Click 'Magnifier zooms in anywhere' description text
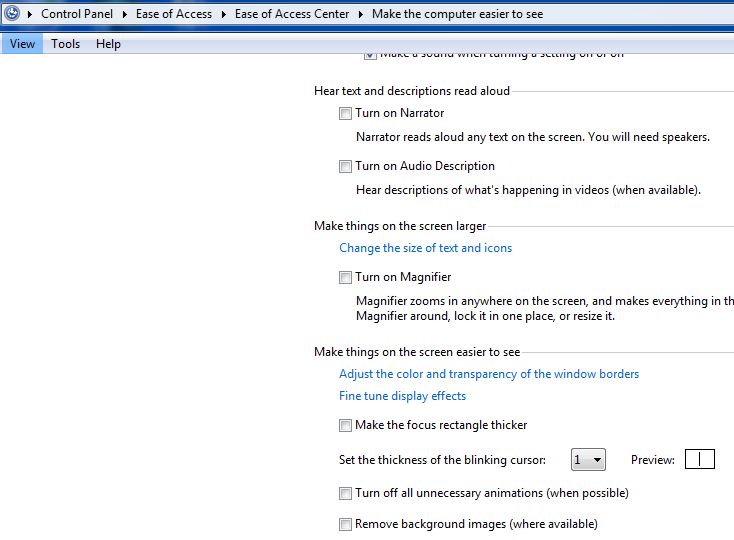 pyautogui.click(x=544, y=308)
